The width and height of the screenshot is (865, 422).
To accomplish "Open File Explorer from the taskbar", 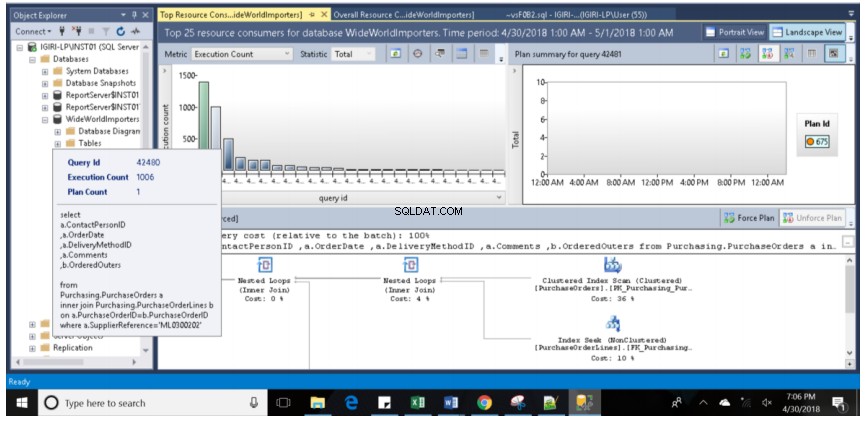I will [317, 403].
